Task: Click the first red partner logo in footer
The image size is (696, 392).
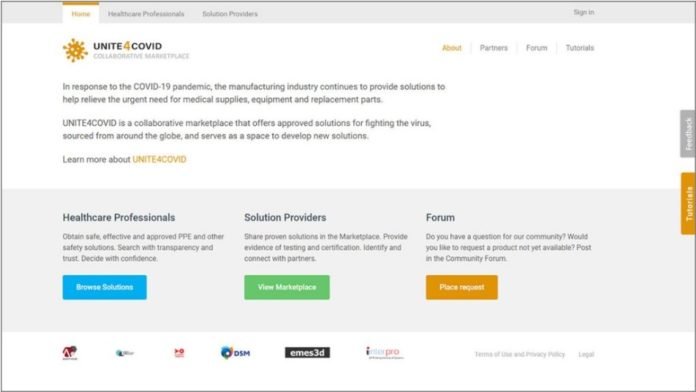Action: [70, 353]
